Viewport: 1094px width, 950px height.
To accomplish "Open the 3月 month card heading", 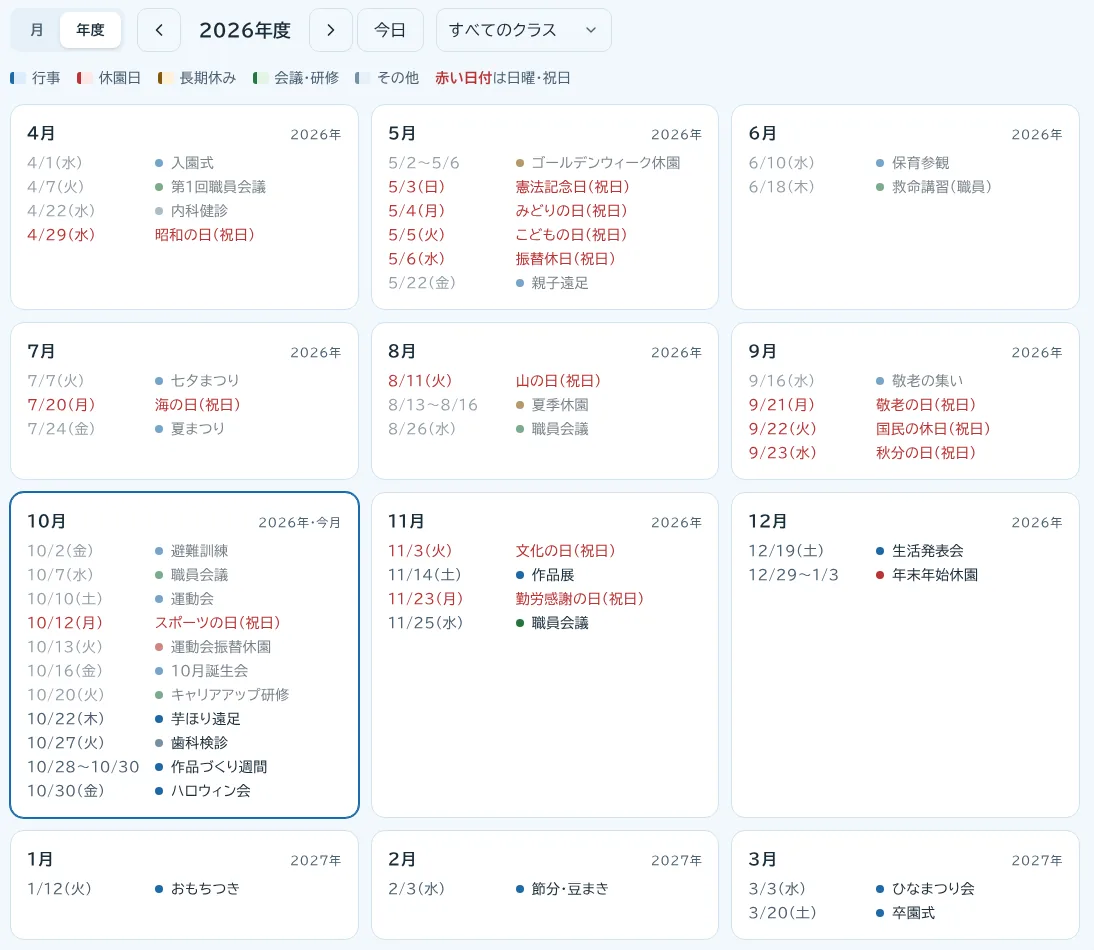I will (763, 859).
